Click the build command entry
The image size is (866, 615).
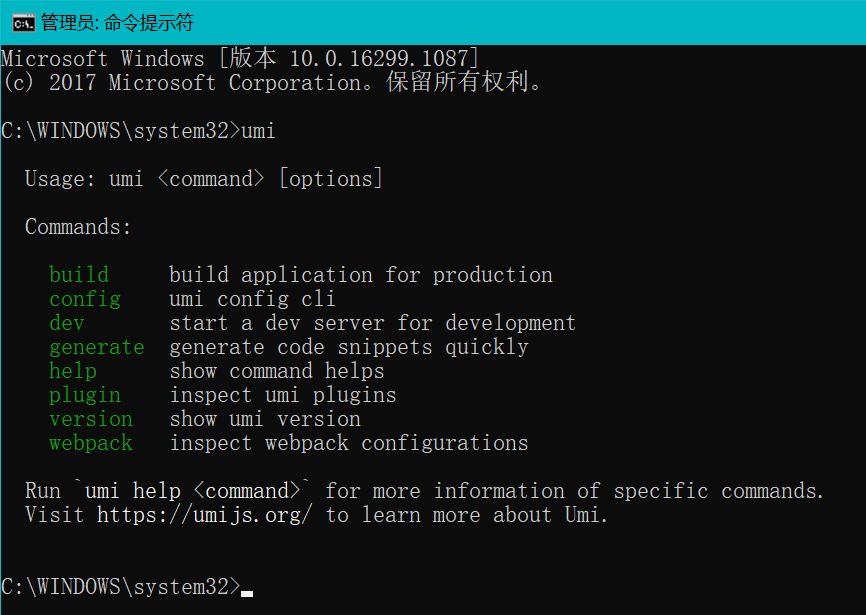pos(79,274)
